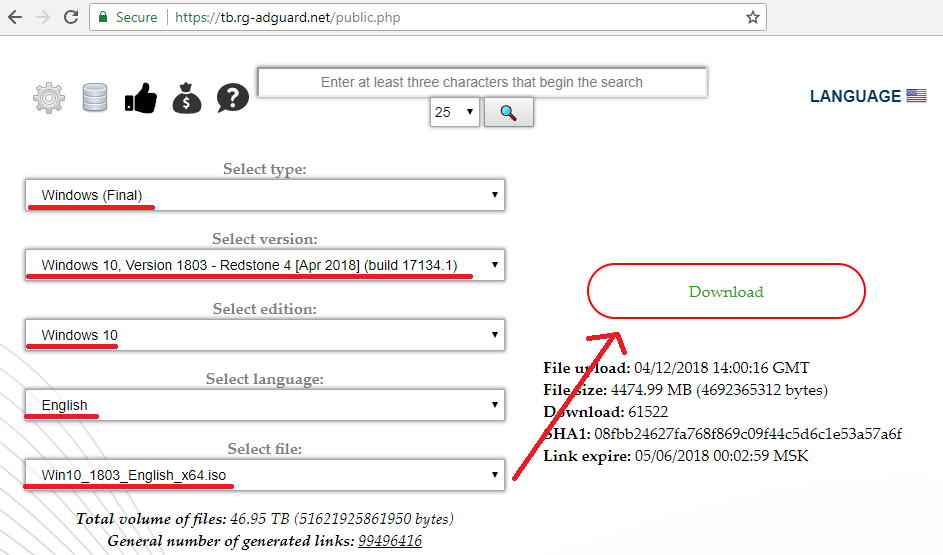Click the Link expire date text
Screen dimensions: 943x555
[x=721, y=456]
